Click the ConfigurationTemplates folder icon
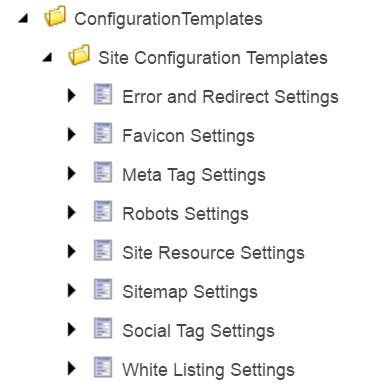 click(x=55, y=16)
